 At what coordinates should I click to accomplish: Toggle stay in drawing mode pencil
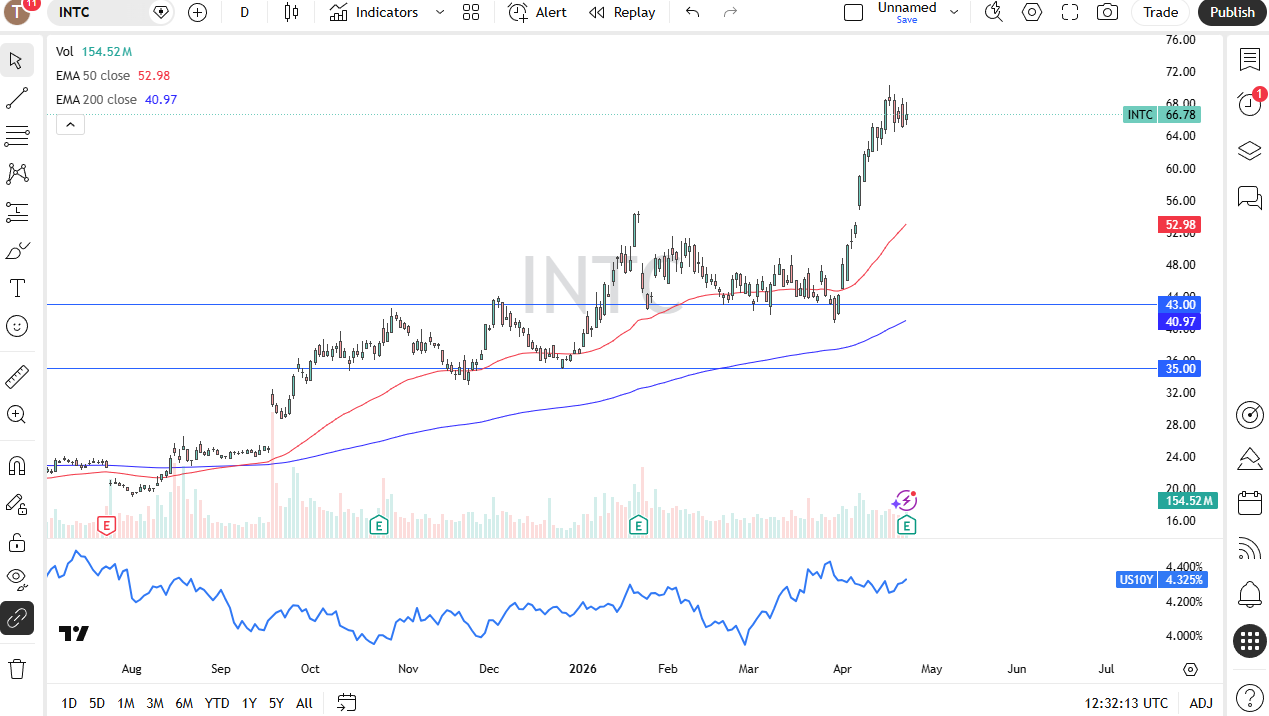pyautogui.click(x=17, y=504)
